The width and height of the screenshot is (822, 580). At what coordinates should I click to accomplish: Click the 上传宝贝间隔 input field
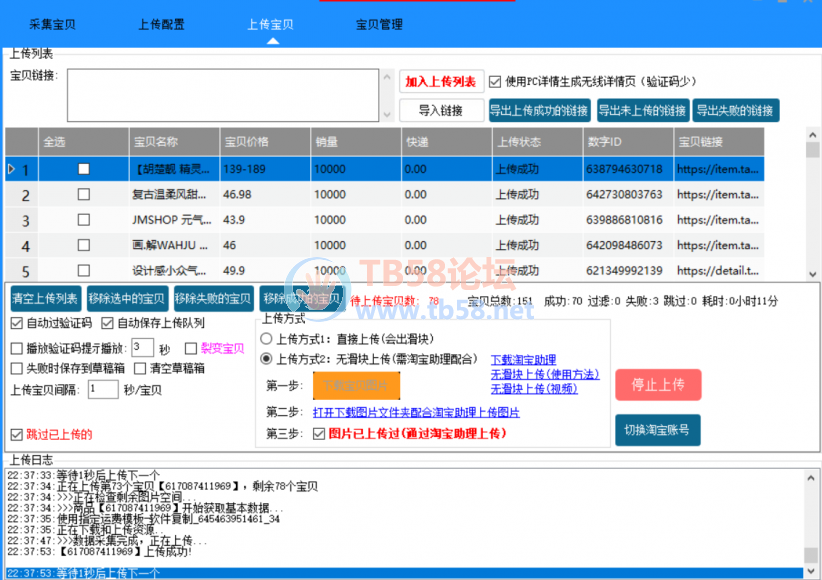(x=103, y=389)
